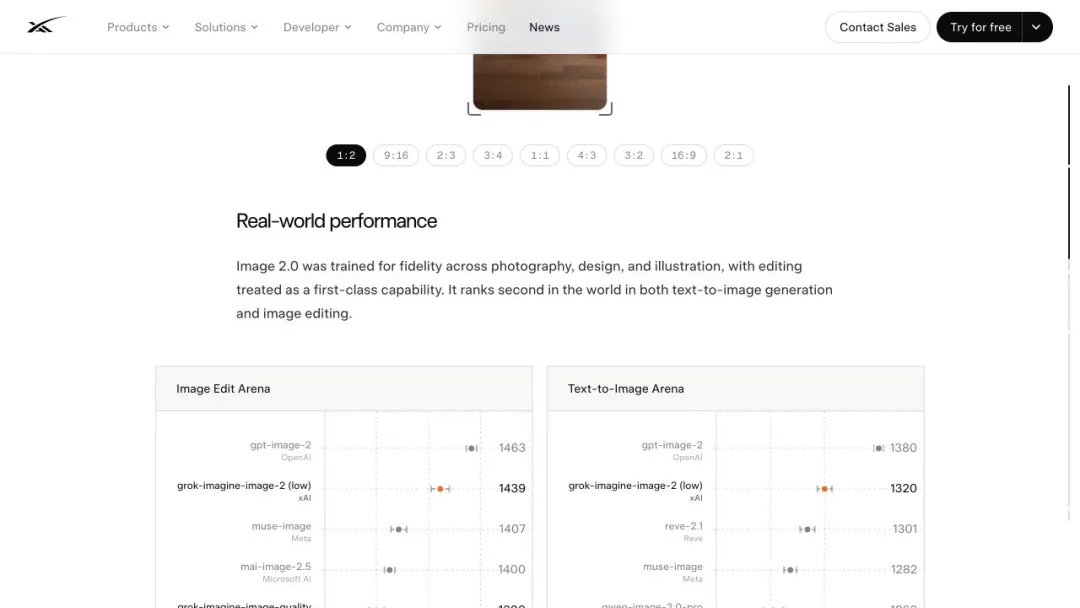Click the 1282 score value
This screenshot has width=1080, height=608.
point(903,569)
